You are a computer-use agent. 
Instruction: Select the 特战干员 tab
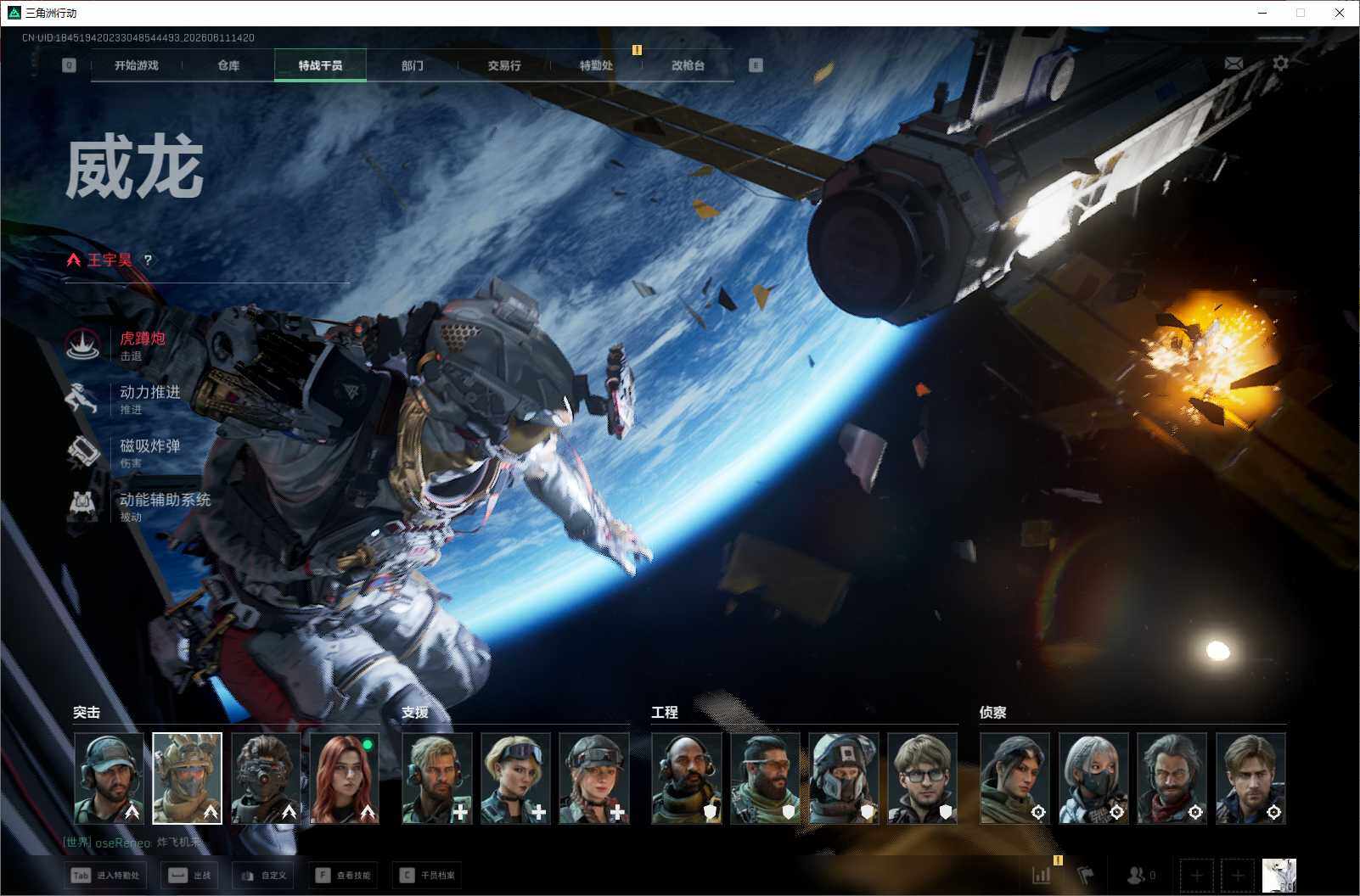(x=320, y=65)
